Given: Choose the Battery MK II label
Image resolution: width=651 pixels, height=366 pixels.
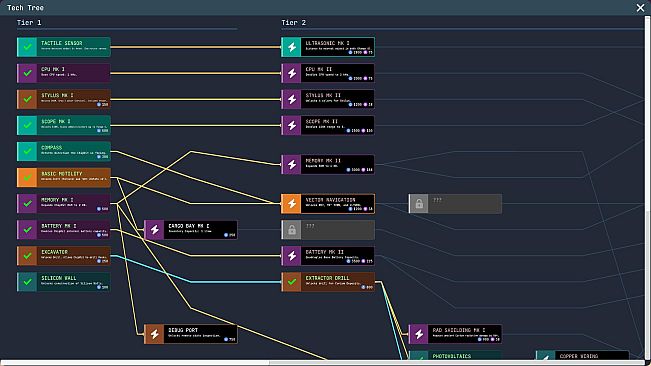Looking at the screenshot, I should pyautogui.click(x=325, y=252).
